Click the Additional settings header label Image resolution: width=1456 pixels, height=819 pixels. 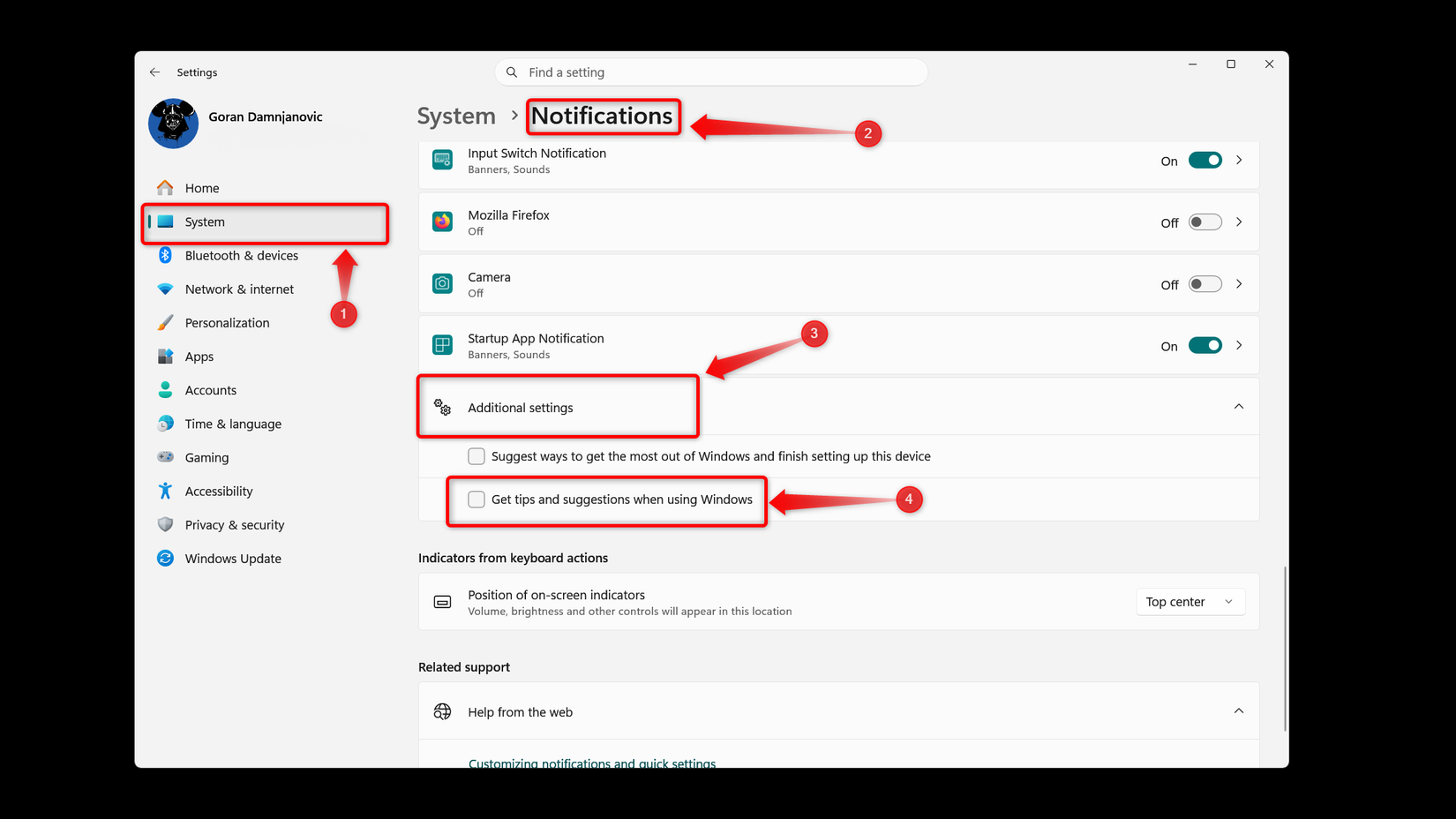pos(521,408)
